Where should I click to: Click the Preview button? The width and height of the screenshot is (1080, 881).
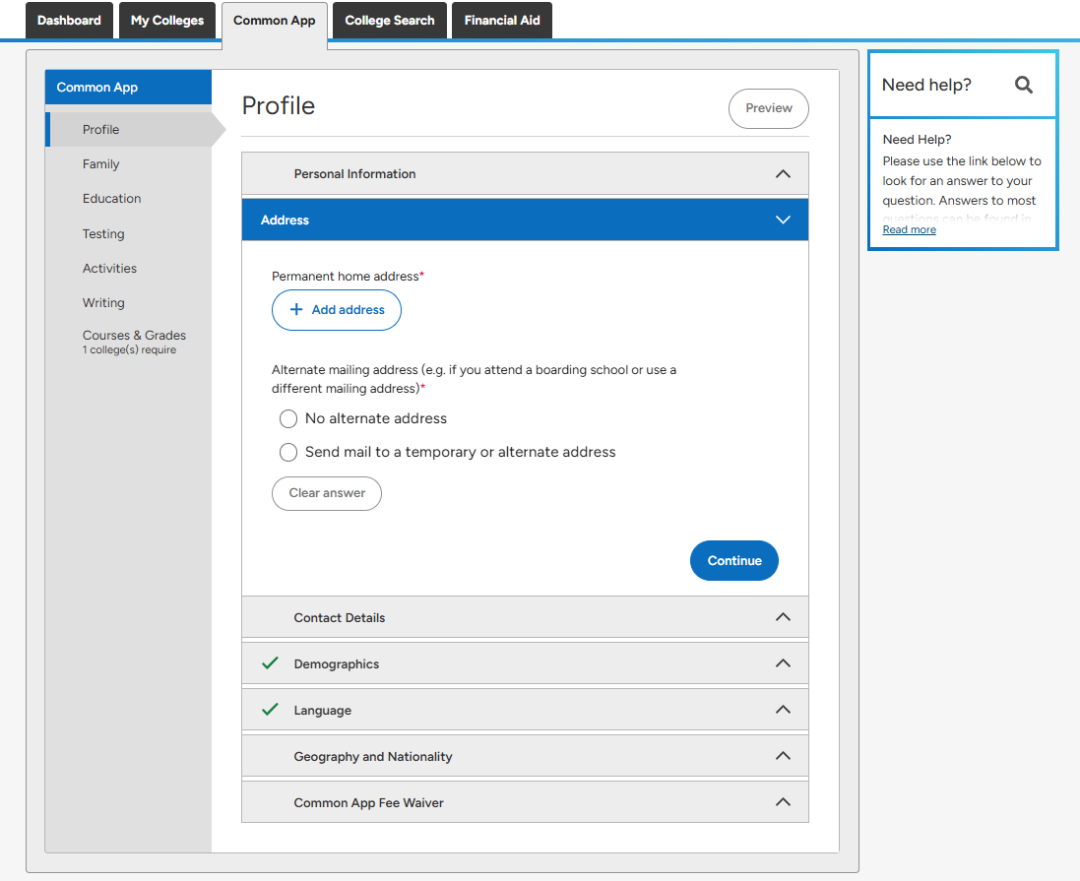pyautogui.click(x=769, y=108)
